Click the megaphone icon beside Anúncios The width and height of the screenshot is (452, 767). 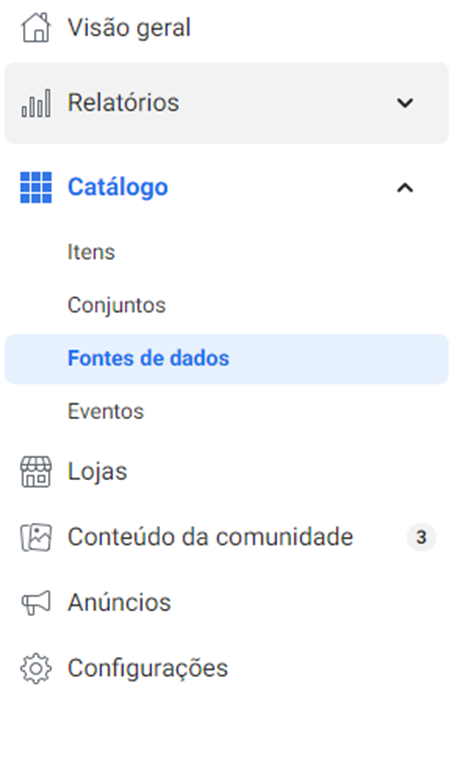click(x=36, y=603)
